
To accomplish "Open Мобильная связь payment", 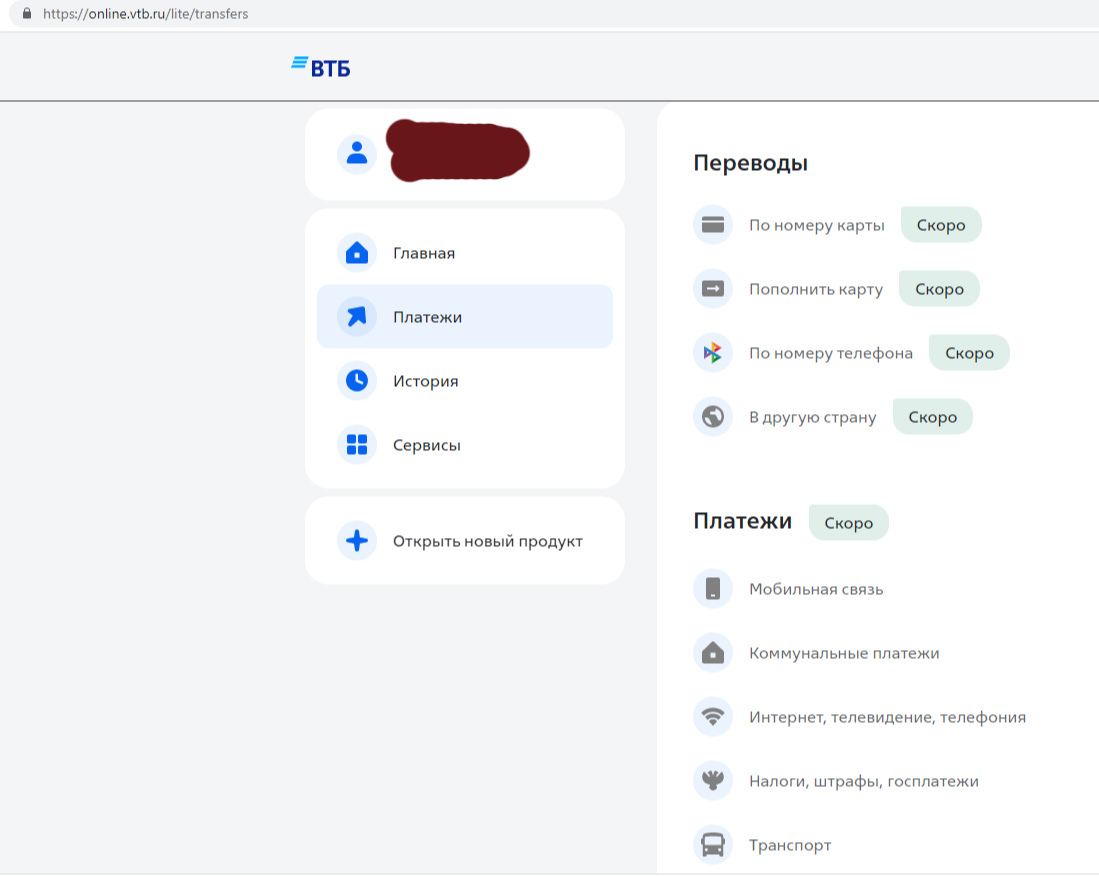I will (815, 589).
